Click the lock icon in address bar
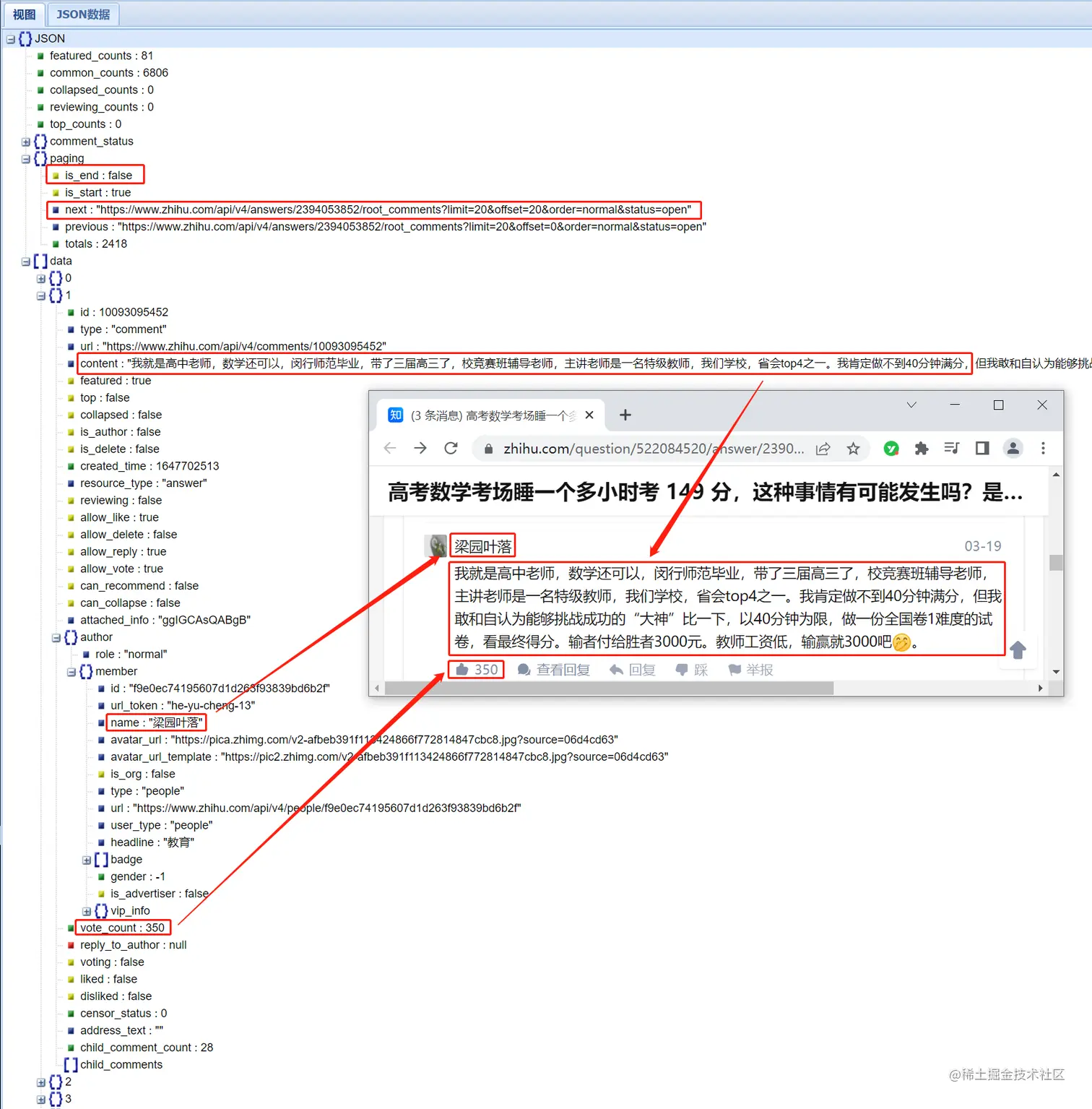 [x=488, y=449]
